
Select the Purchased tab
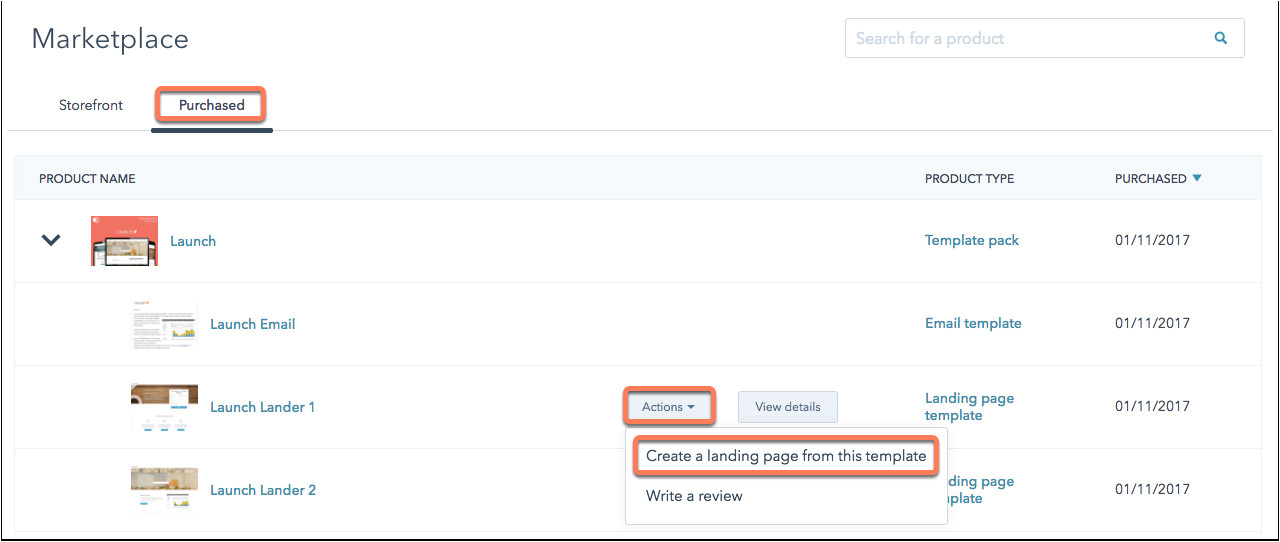211,105
